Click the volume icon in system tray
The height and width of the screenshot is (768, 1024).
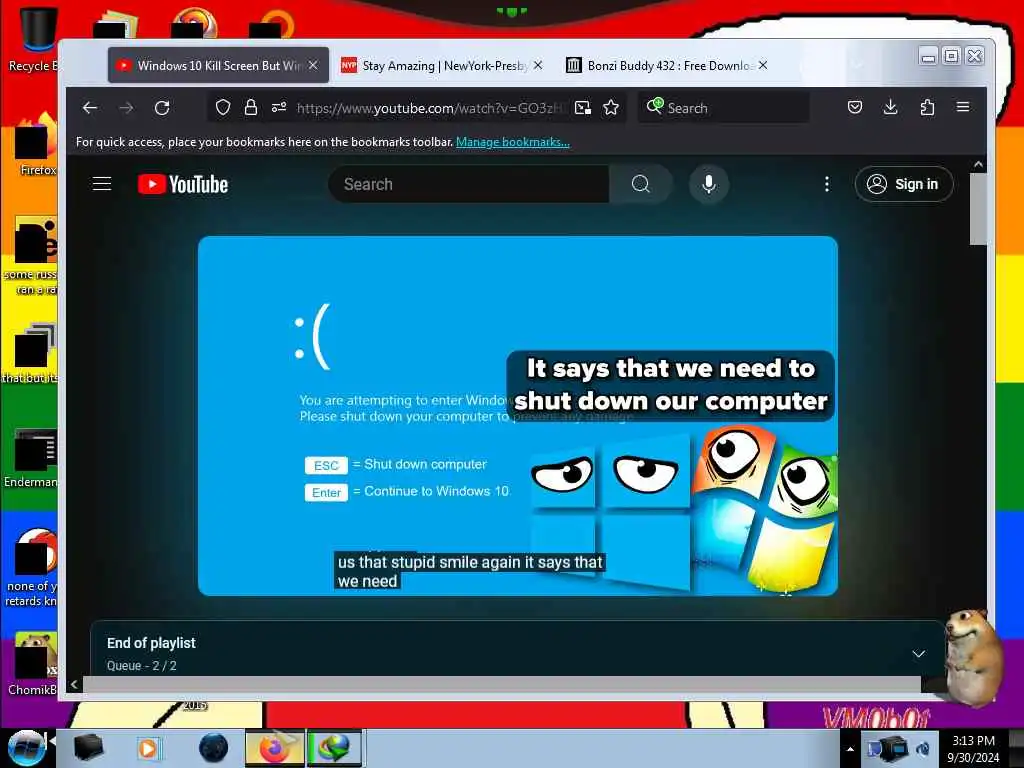[x=923, y=748]
